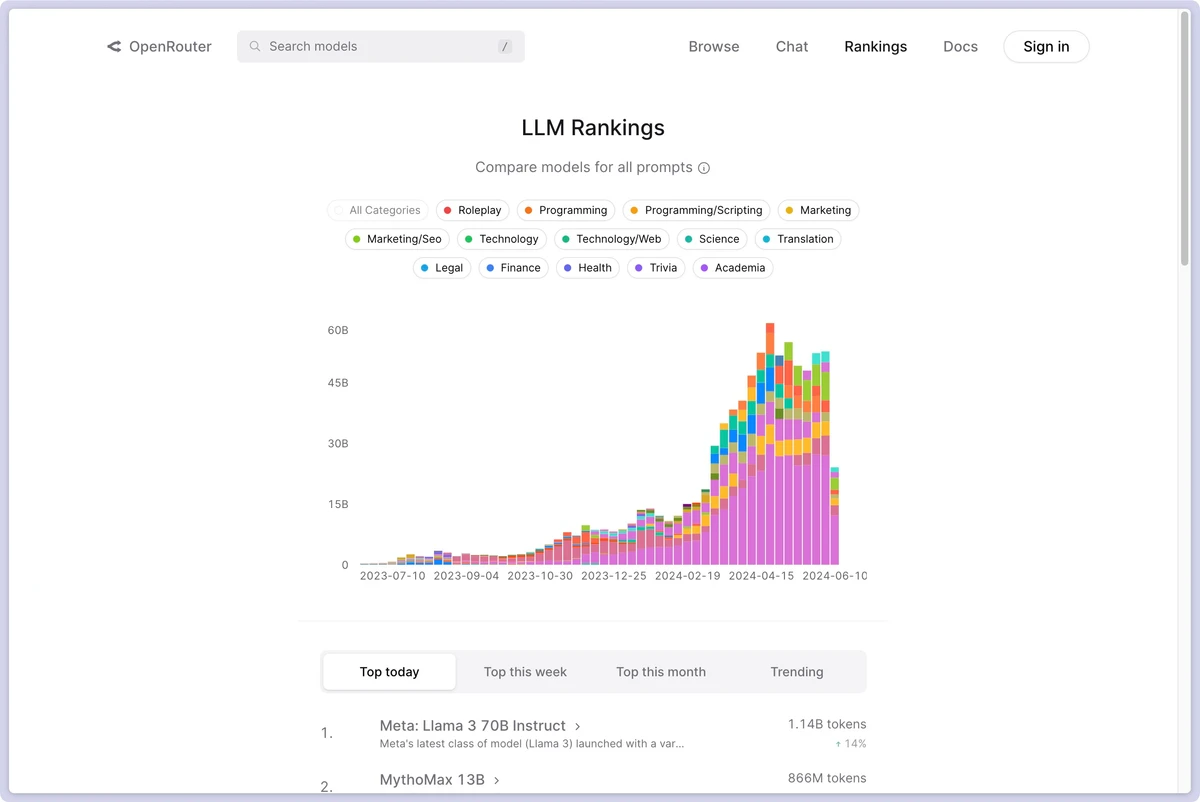Go to the Rankings page
The height and width of the screenshot is (802, 1200).
(x=876, y=46)
